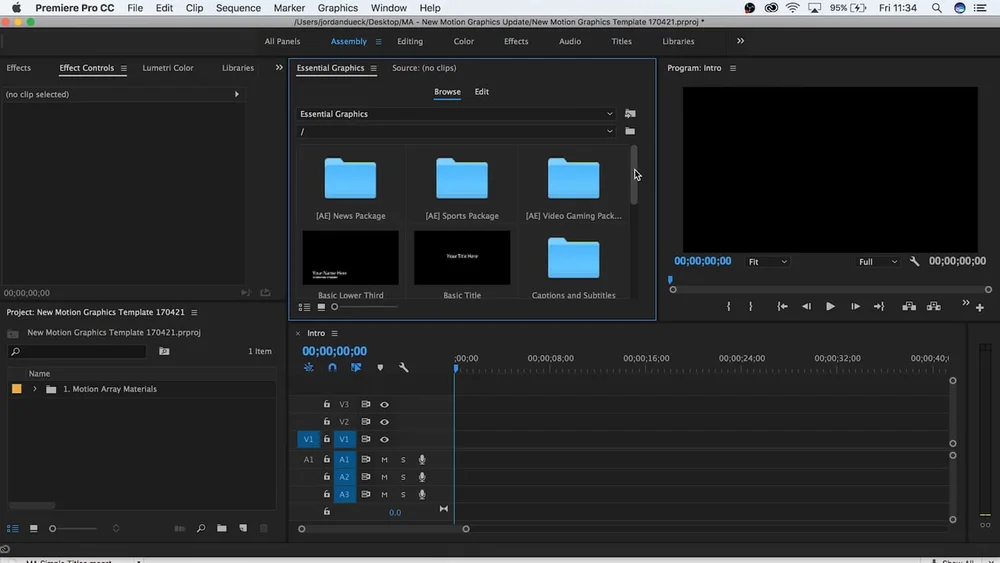Expand the 1. Motion Array Materials bin
The image size is (1000, 563).
35,389
